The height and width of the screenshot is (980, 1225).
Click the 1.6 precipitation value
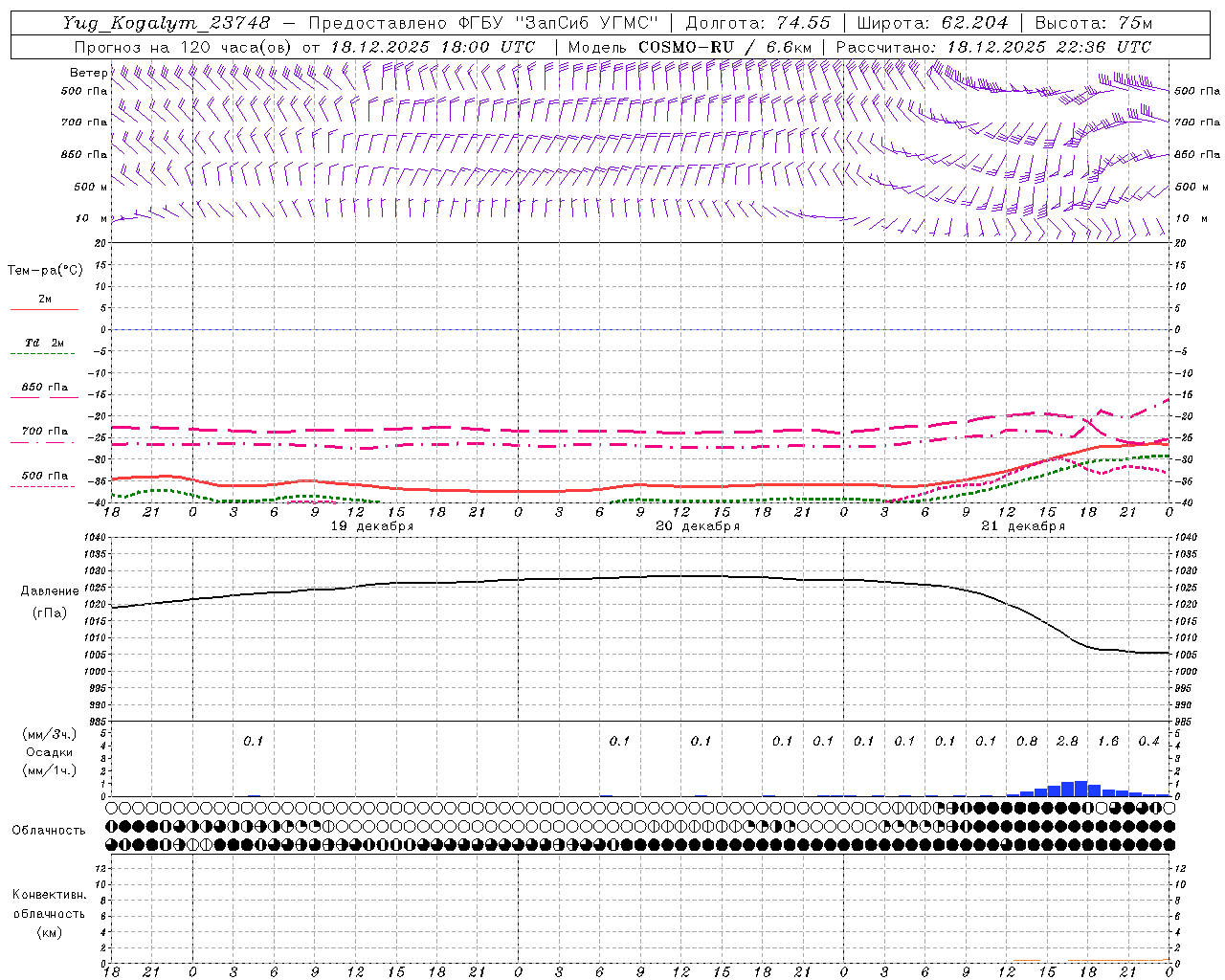coord(1108,741)
